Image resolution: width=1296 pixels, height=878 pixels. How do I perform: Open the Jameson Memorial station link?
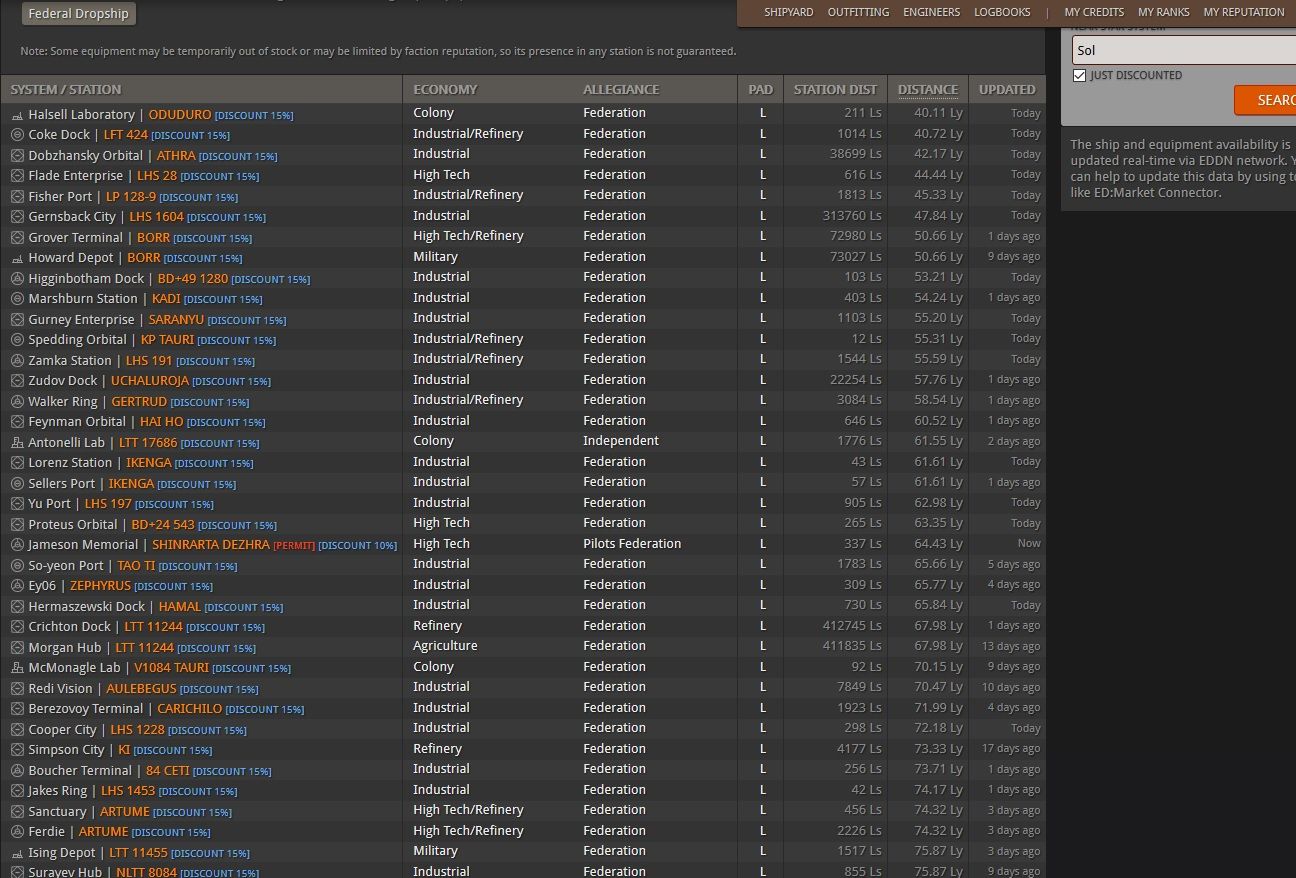[83, 545]
